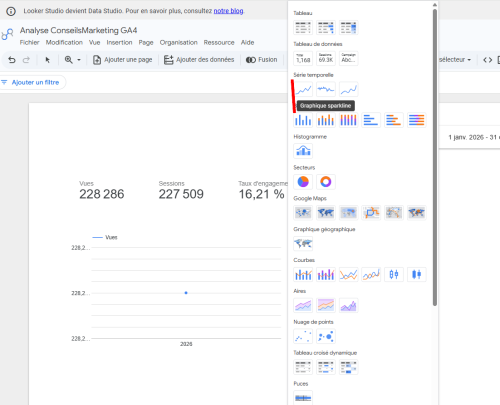The image size is (500, 405).
Task: Select the first Courbes combo chart
Action: pyautogui.click(x=303, y=274)
